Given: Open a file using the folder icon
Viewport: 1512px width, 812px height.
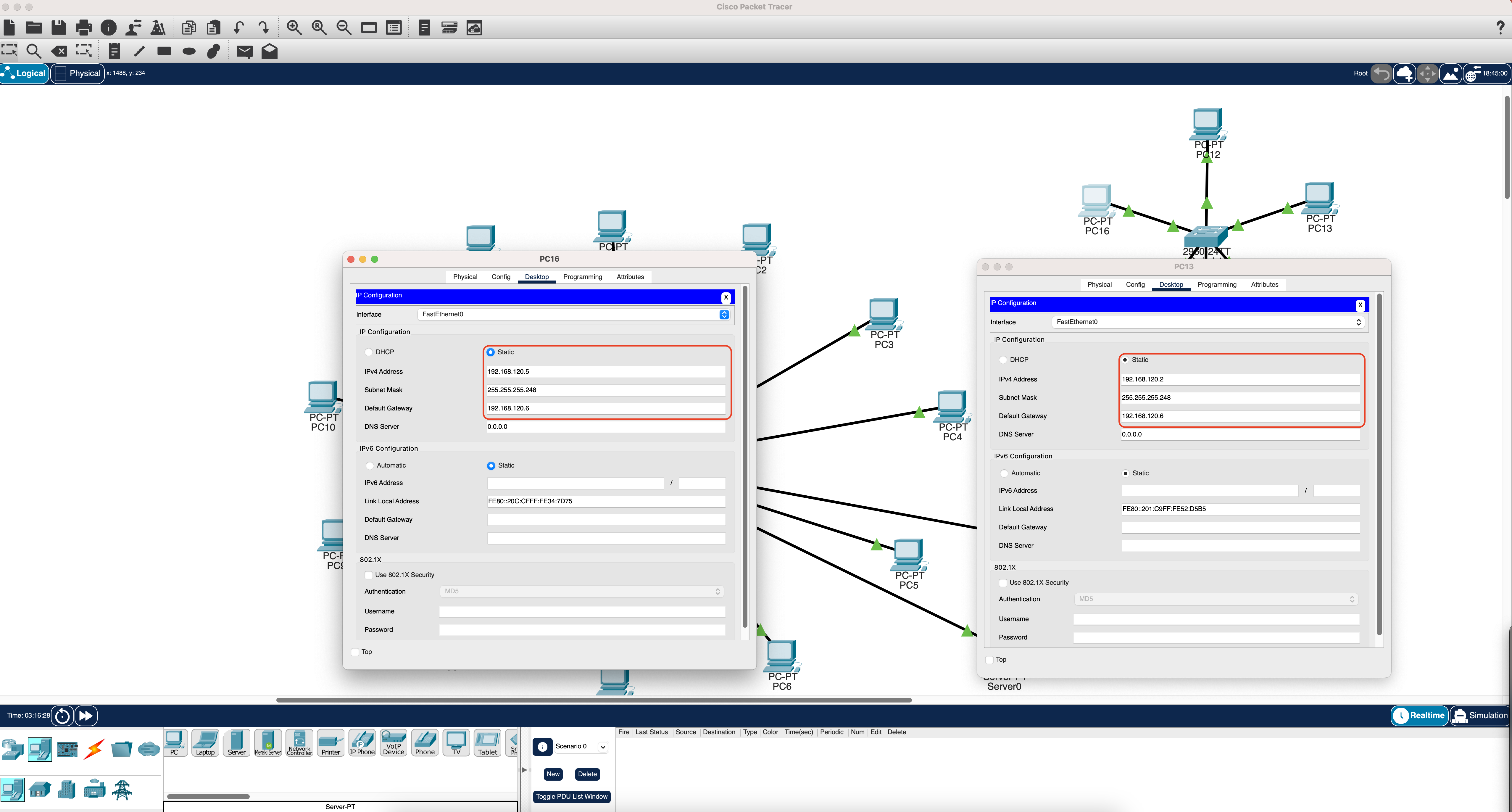Looking at the screenshot, I should 34,28.
